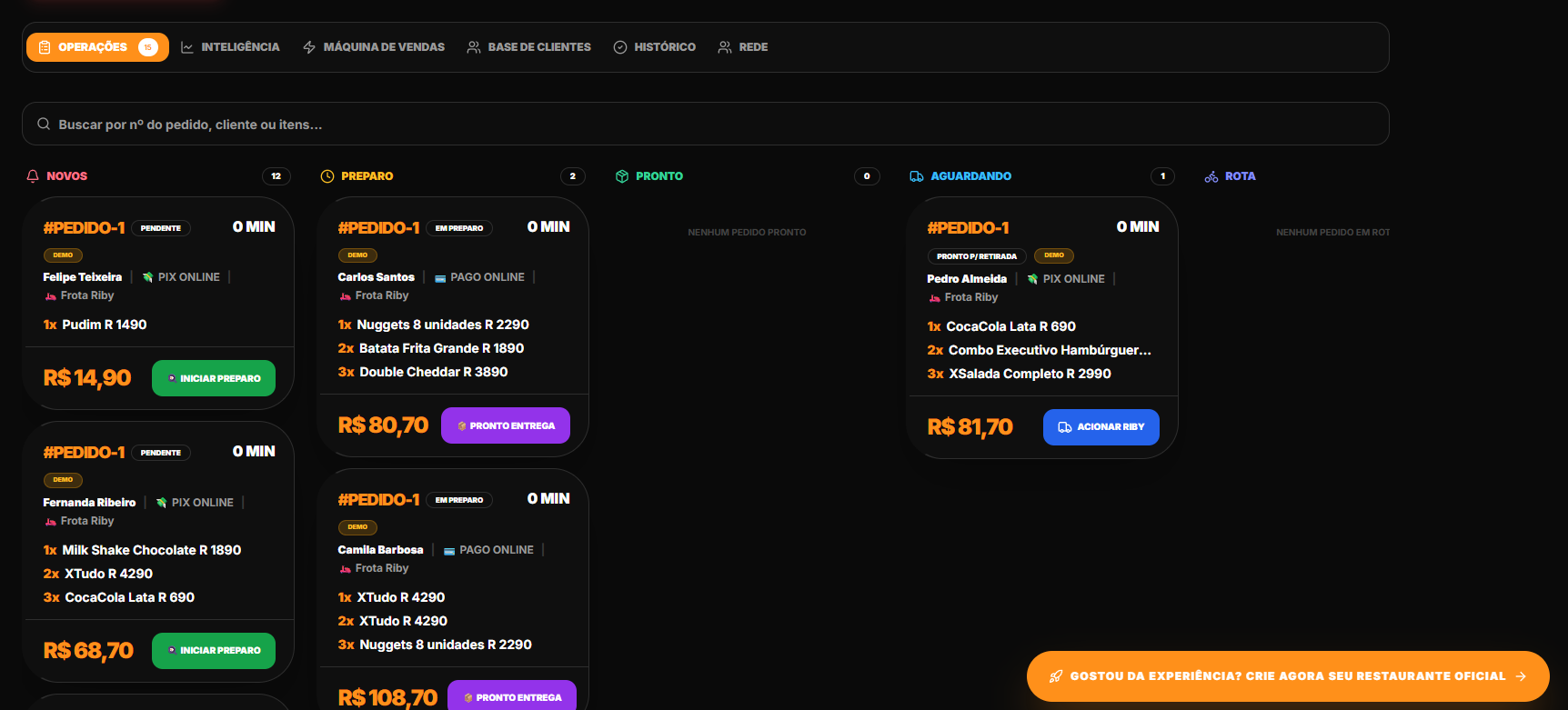Click the Frota Riby icon on Pedro Almeida's card
The width and height of the screenshot is (1568, 710).
(x=935, y=298)
